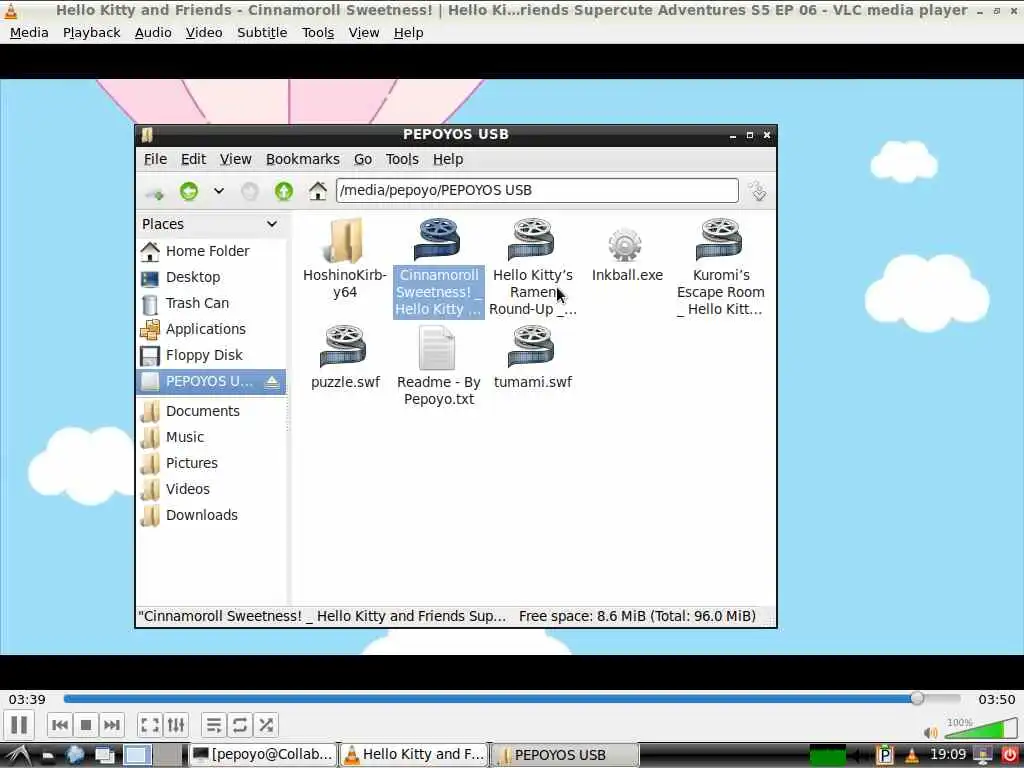This screenshot has height=768, width=1024.
Task: Expand the Places side pane dropdown
Action: [x=272, y=224]
